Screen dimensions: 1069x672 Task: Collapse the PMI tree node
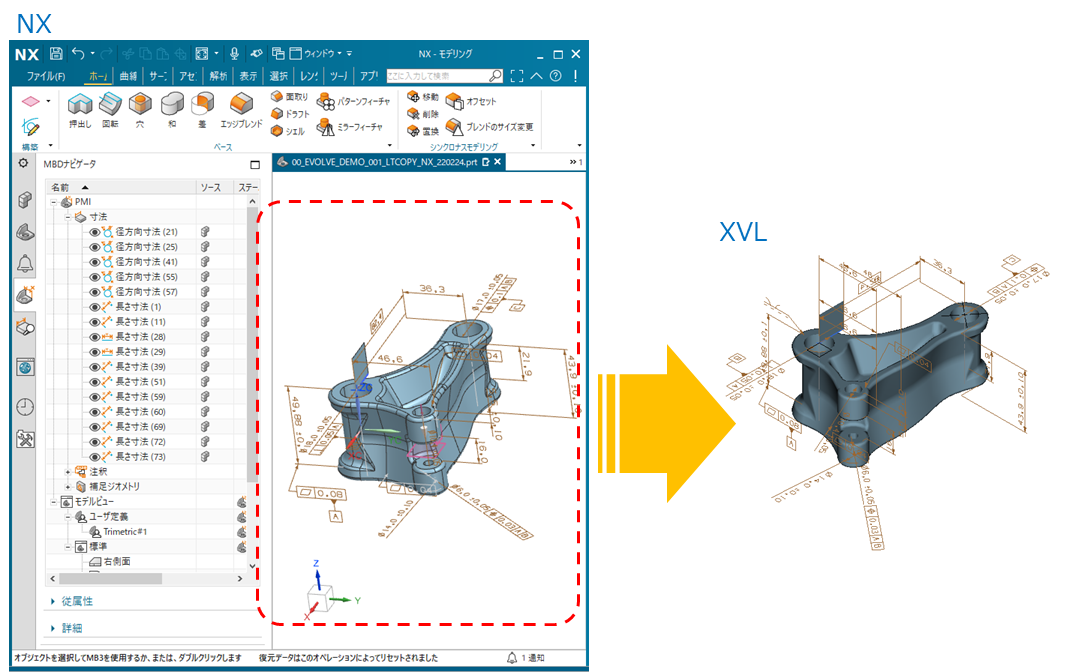(53, 202)
